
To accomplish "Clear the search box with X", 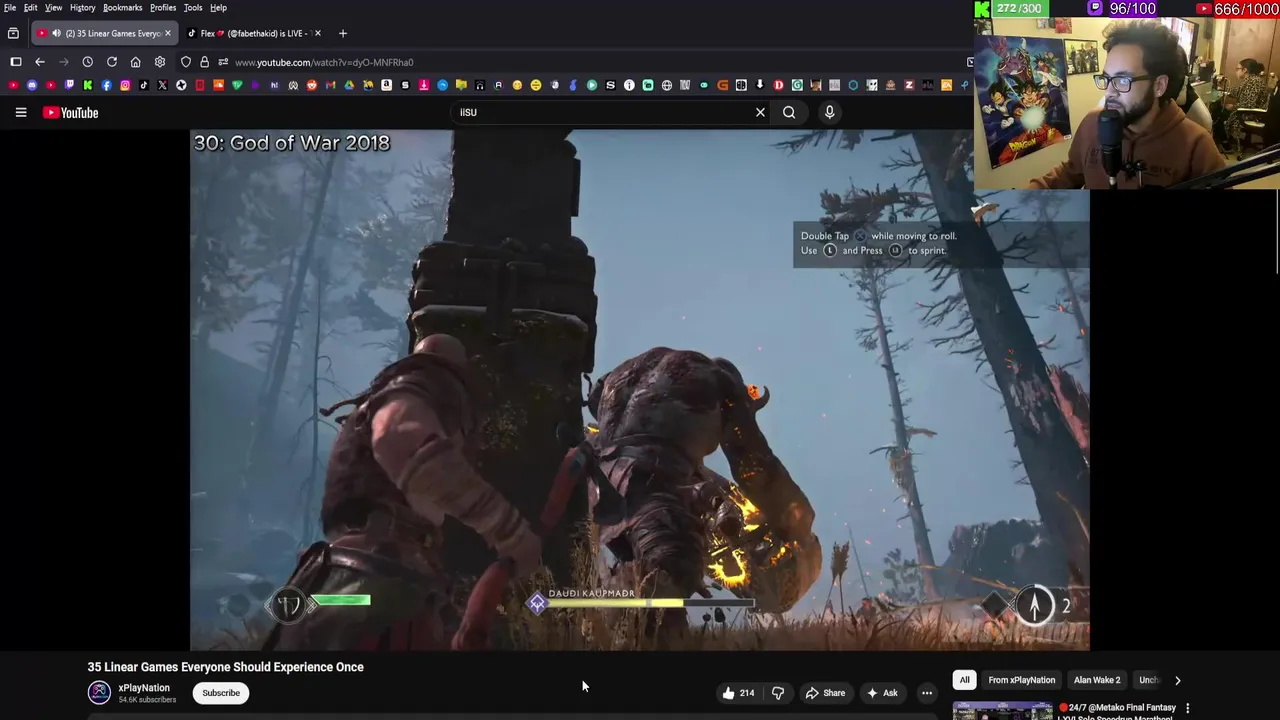I will click(760, 112).
